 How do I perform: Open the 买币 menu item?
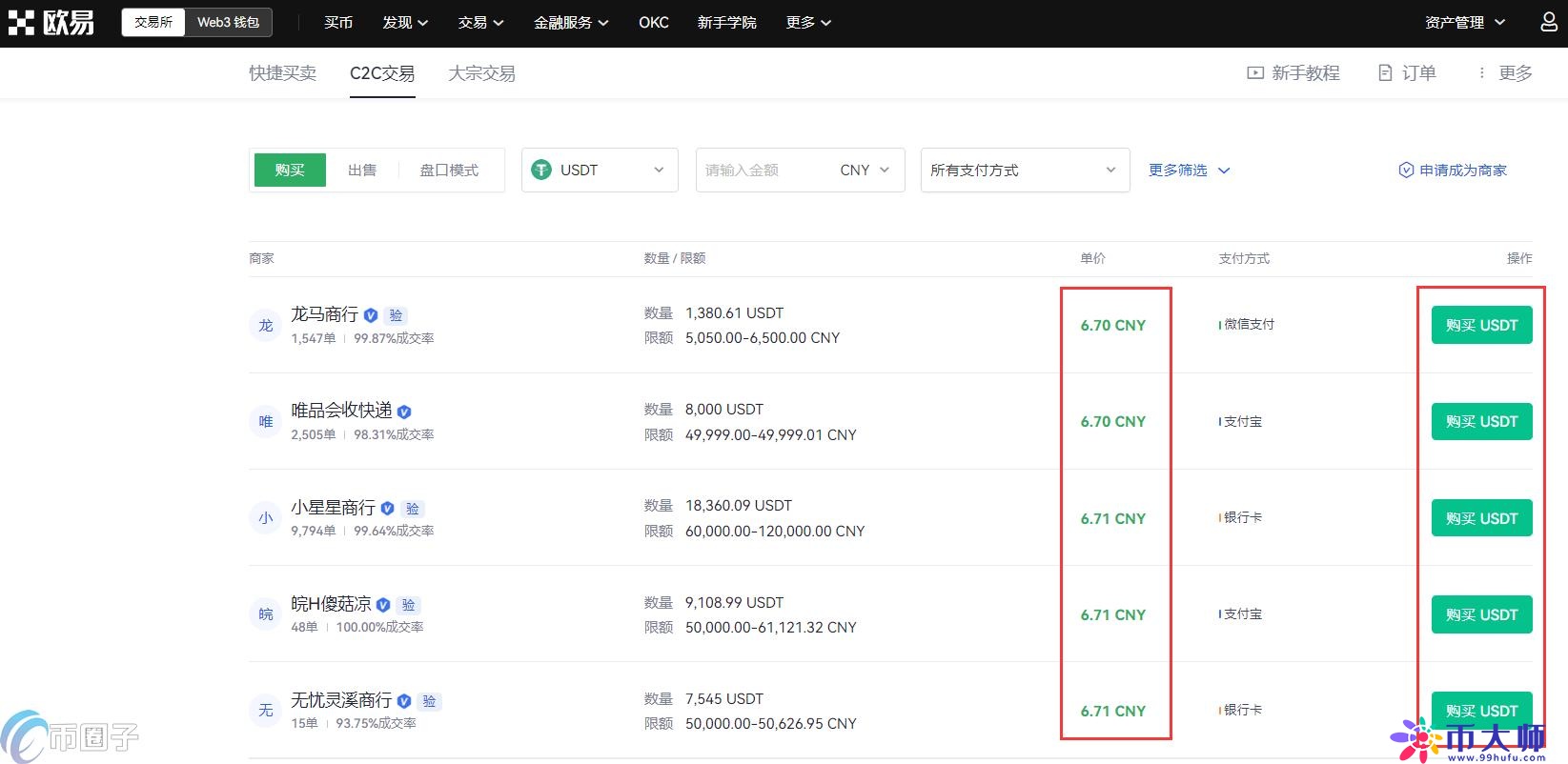click(x=338, y=22)
